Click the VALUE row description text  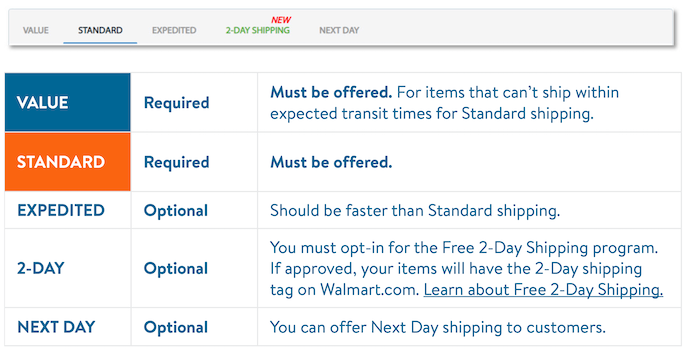(445, 103)
